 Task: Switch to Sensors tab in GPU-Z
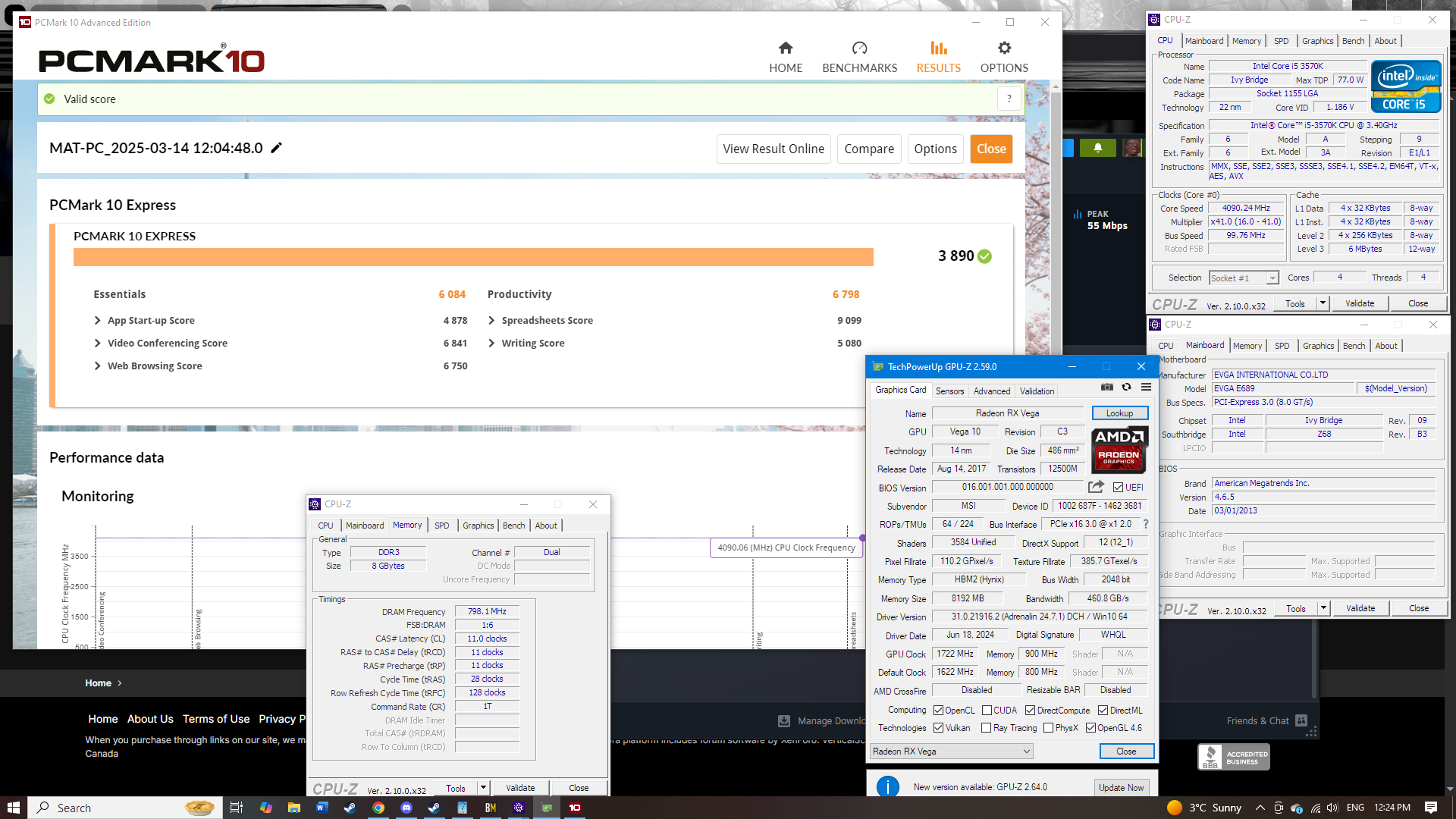click(x=949, y=391)
